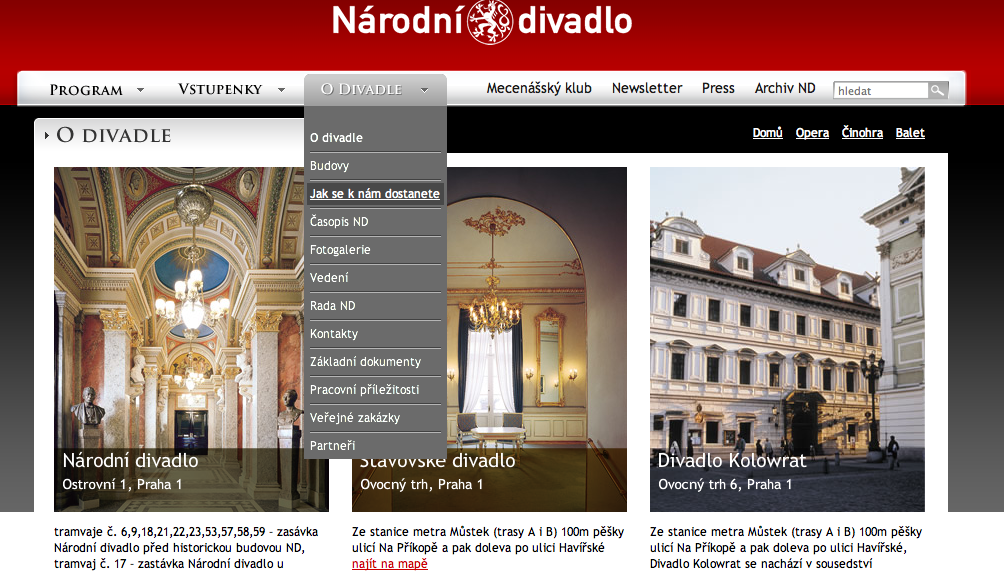Follow the Opera link

click(812, 133)
